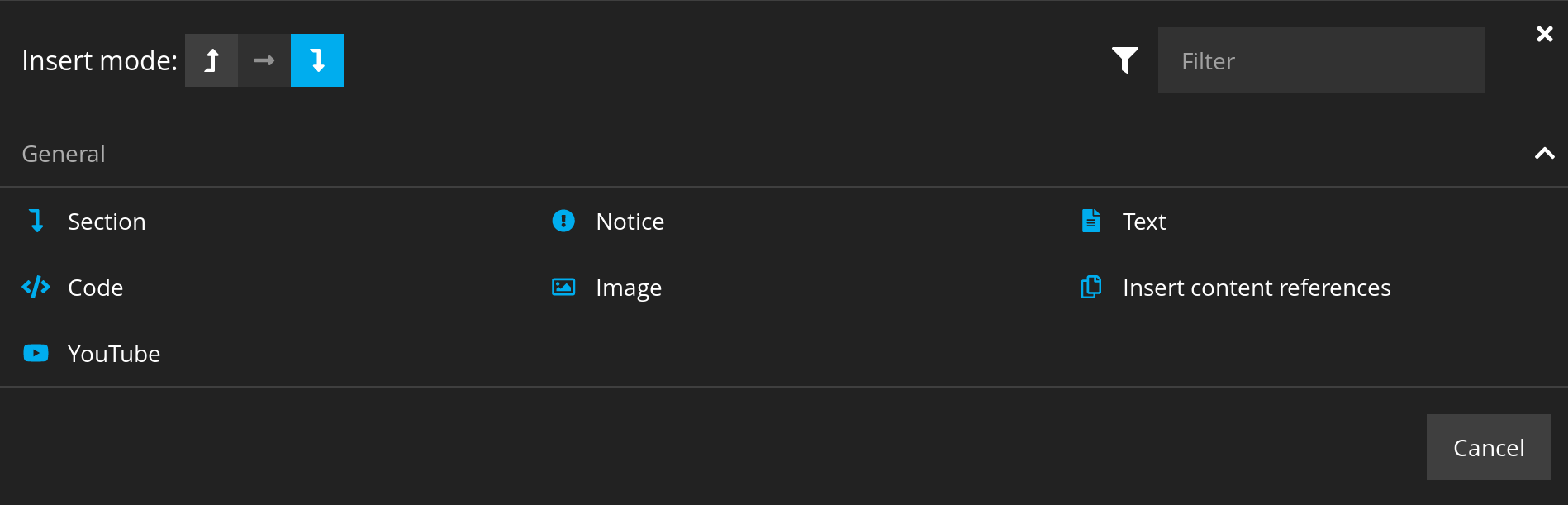Click the filter funnel icon

1125,60
